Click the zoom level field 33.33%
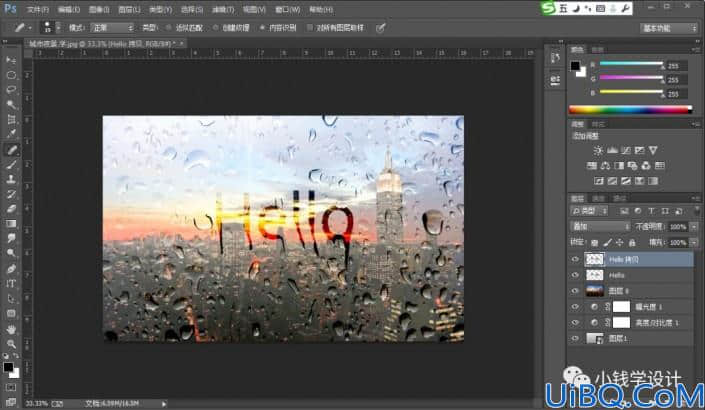 click(36, 404)
